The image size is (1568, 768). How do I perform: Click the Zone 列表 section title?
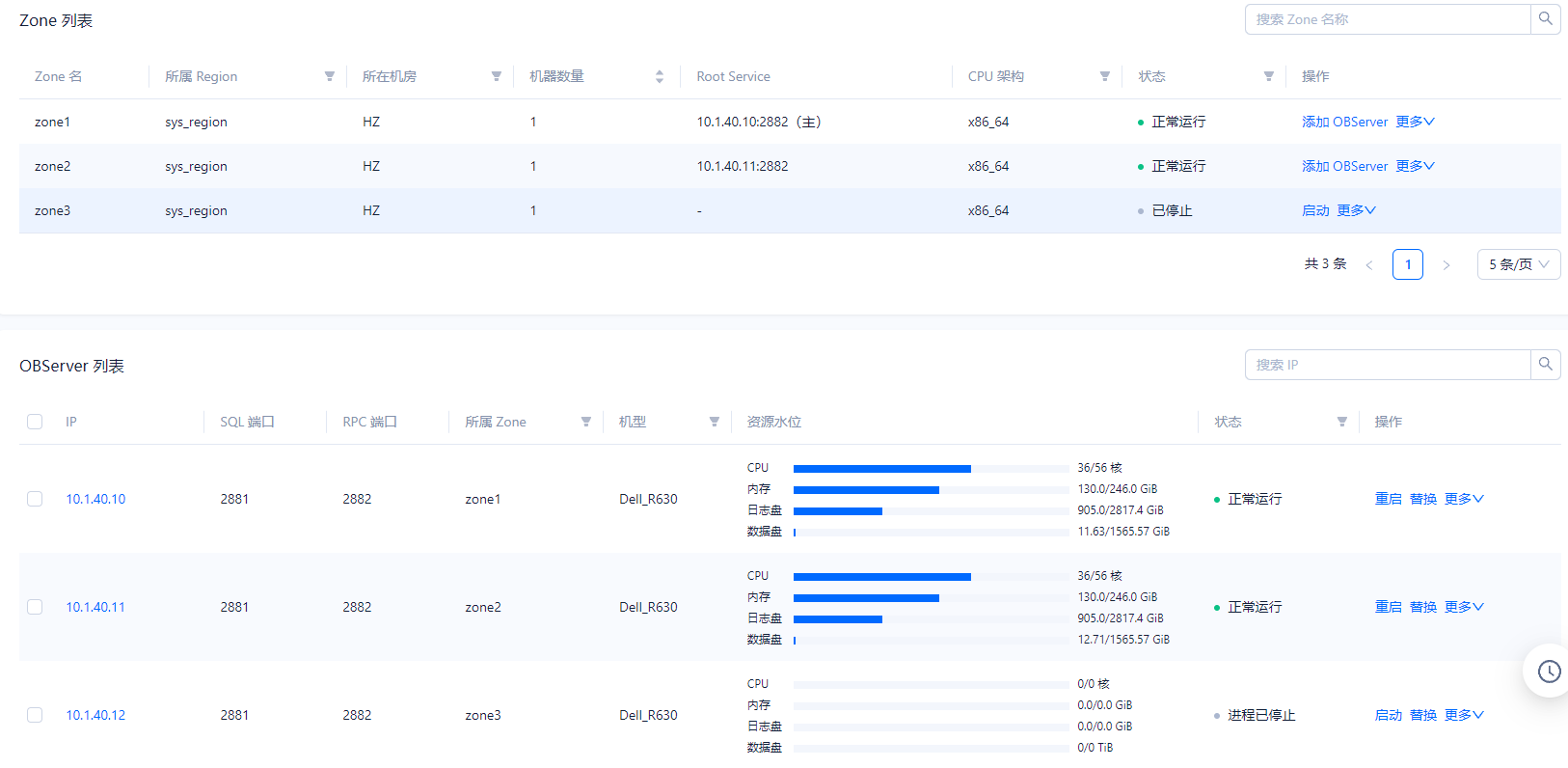tap(56, 20)
